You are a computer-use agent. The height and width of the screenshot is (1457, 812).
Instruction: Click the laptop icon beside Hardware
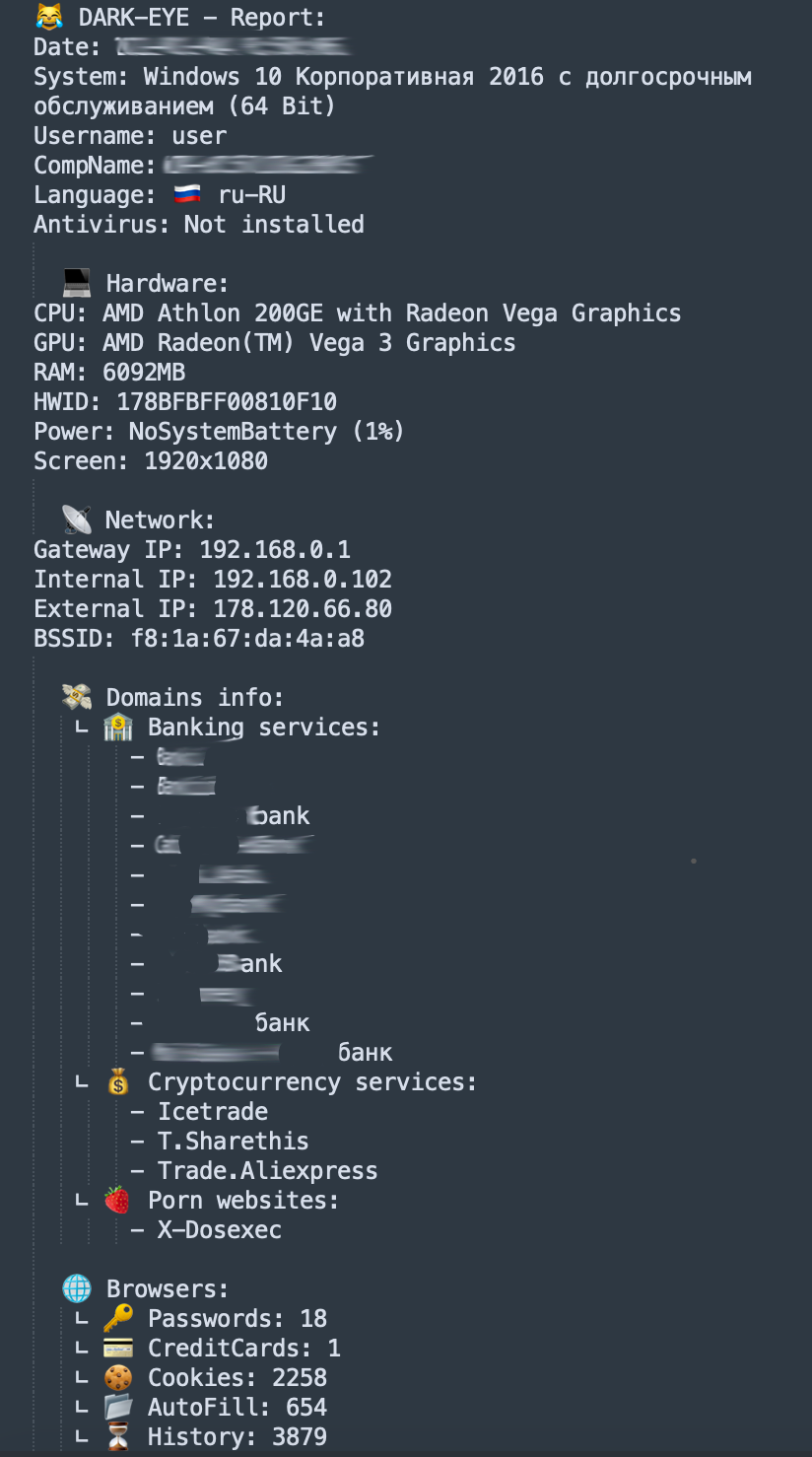pyautogui.click(x=77, y=284)
